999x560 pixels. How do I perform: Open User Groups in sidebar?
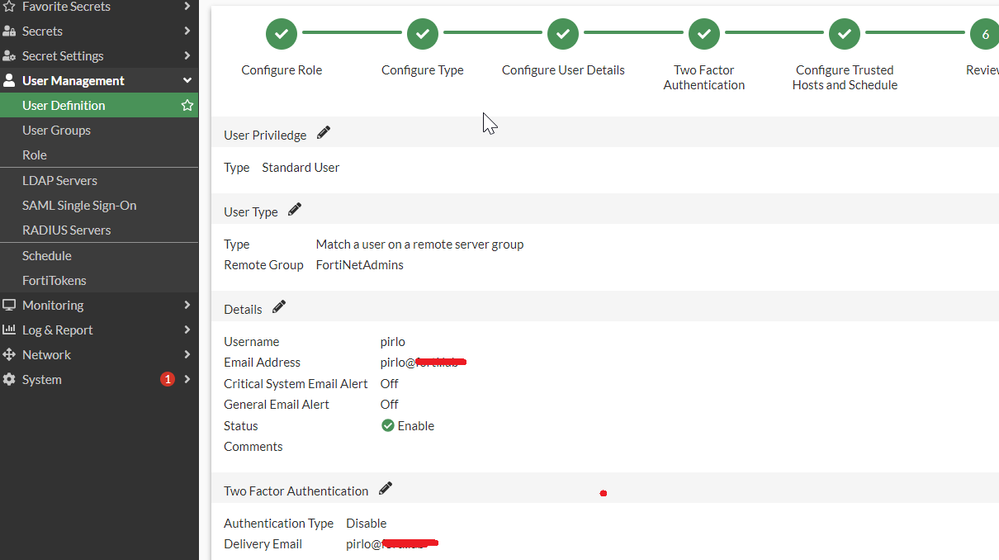pos(56,130)
